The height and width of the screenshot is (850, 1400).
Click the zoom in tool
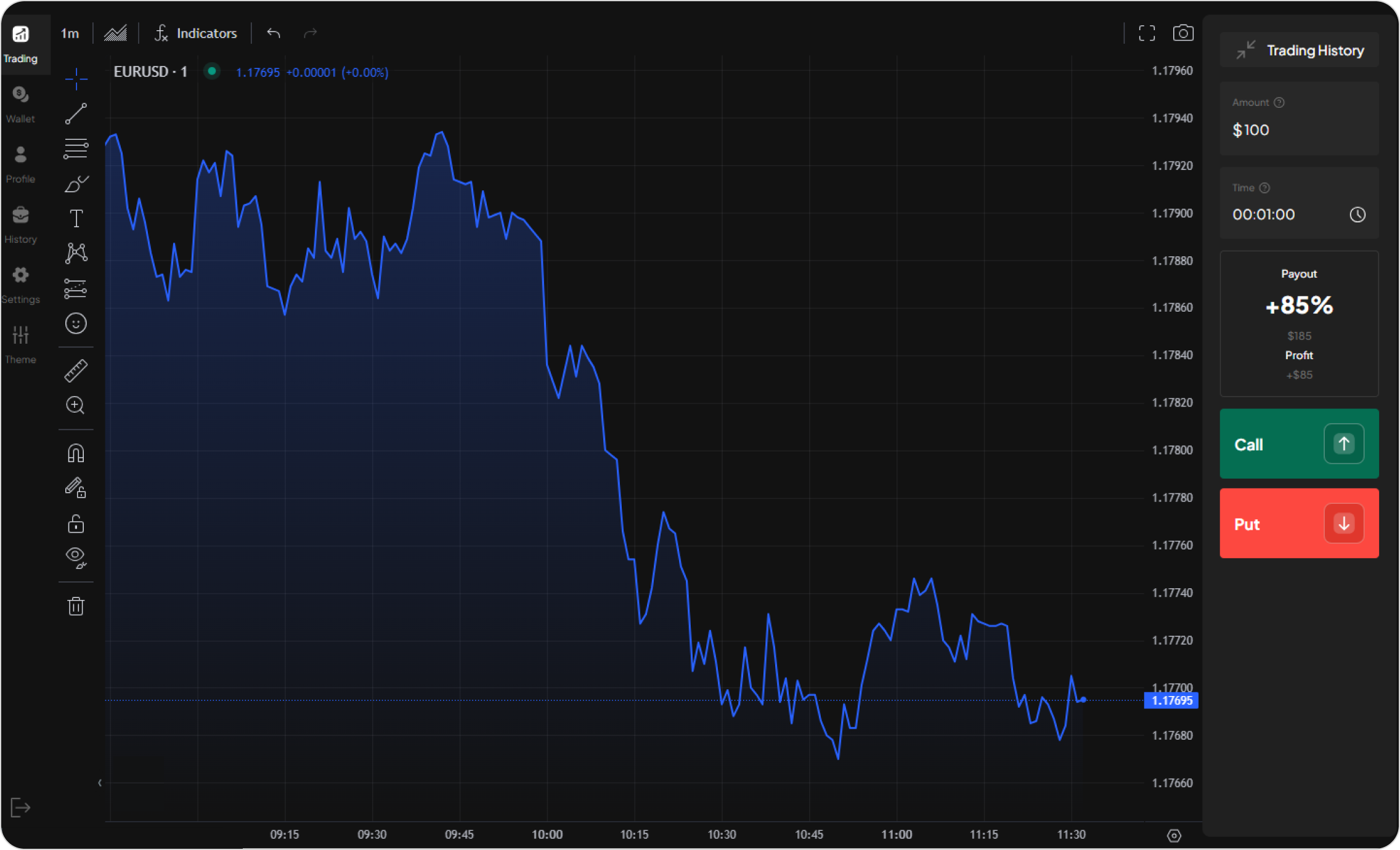(x=76, y=405)
